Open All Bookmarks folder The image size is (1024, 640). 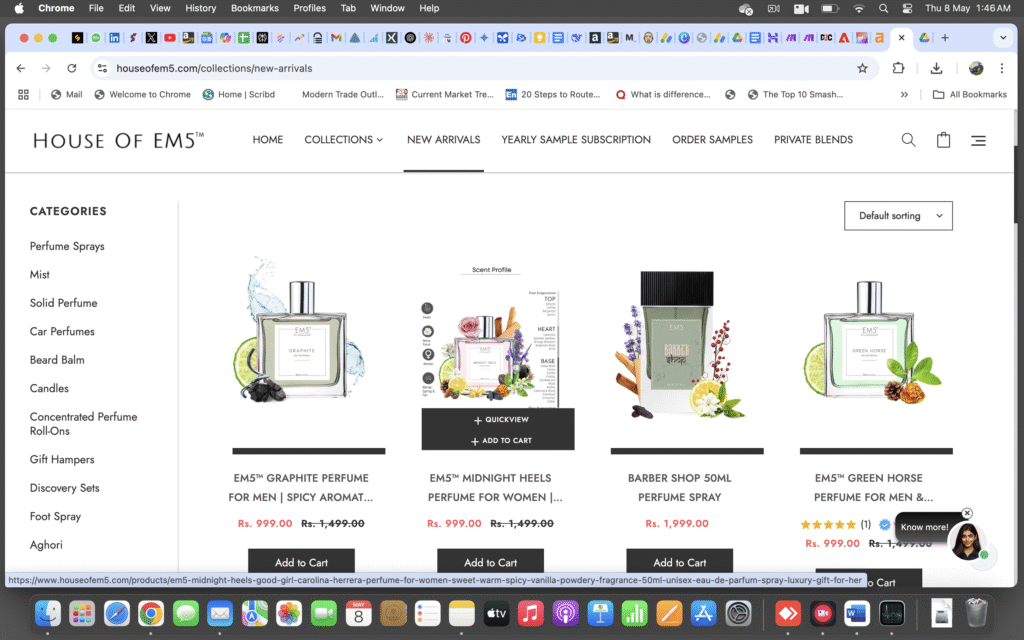pyautogui.click(x=970, y=95)
